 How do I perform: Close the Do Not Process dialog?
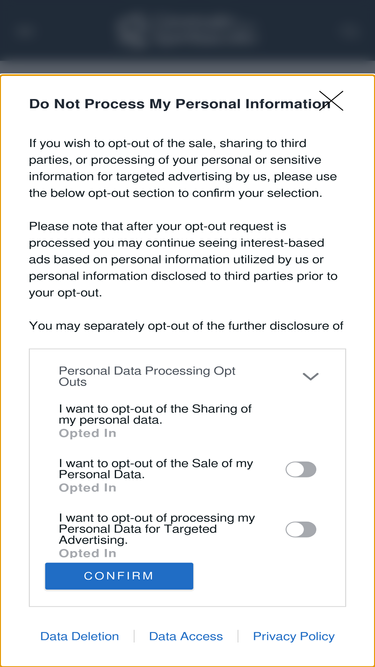(331, 101)
